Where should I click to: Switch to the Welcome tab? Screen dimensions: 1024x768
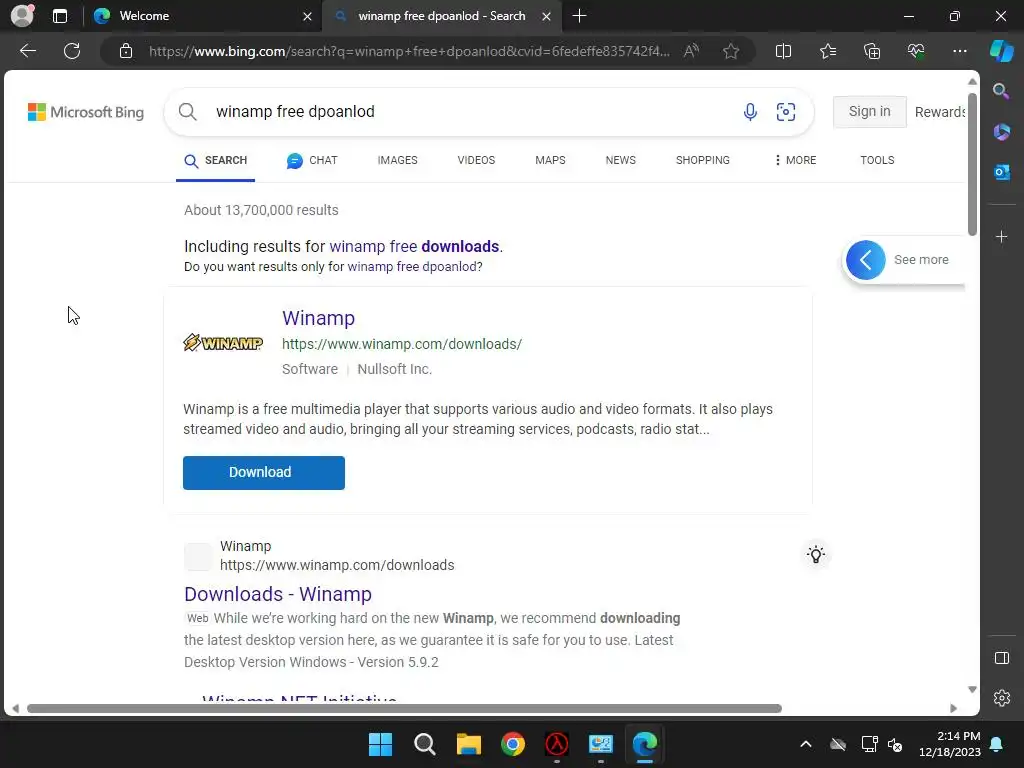coord(202,16)
